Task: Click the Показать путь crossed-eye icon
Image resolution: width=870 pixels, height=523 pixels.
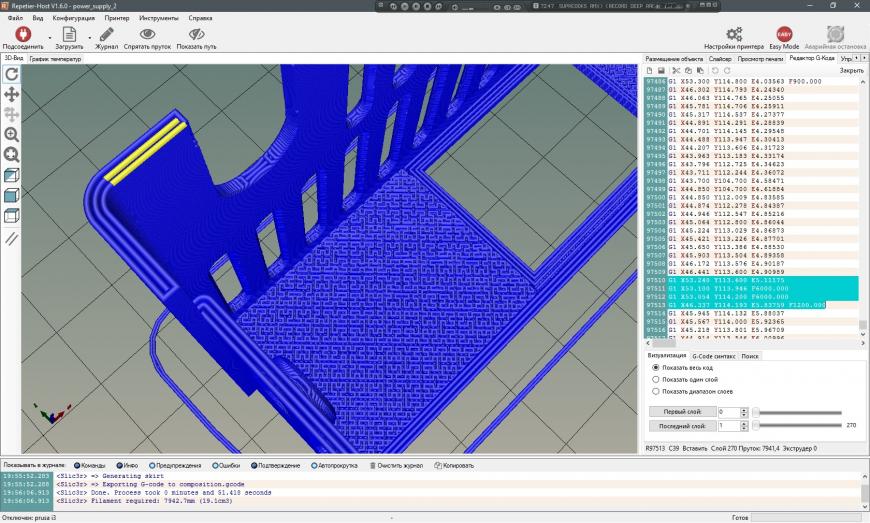Action: pyautogui.click(x=196, y=34)
